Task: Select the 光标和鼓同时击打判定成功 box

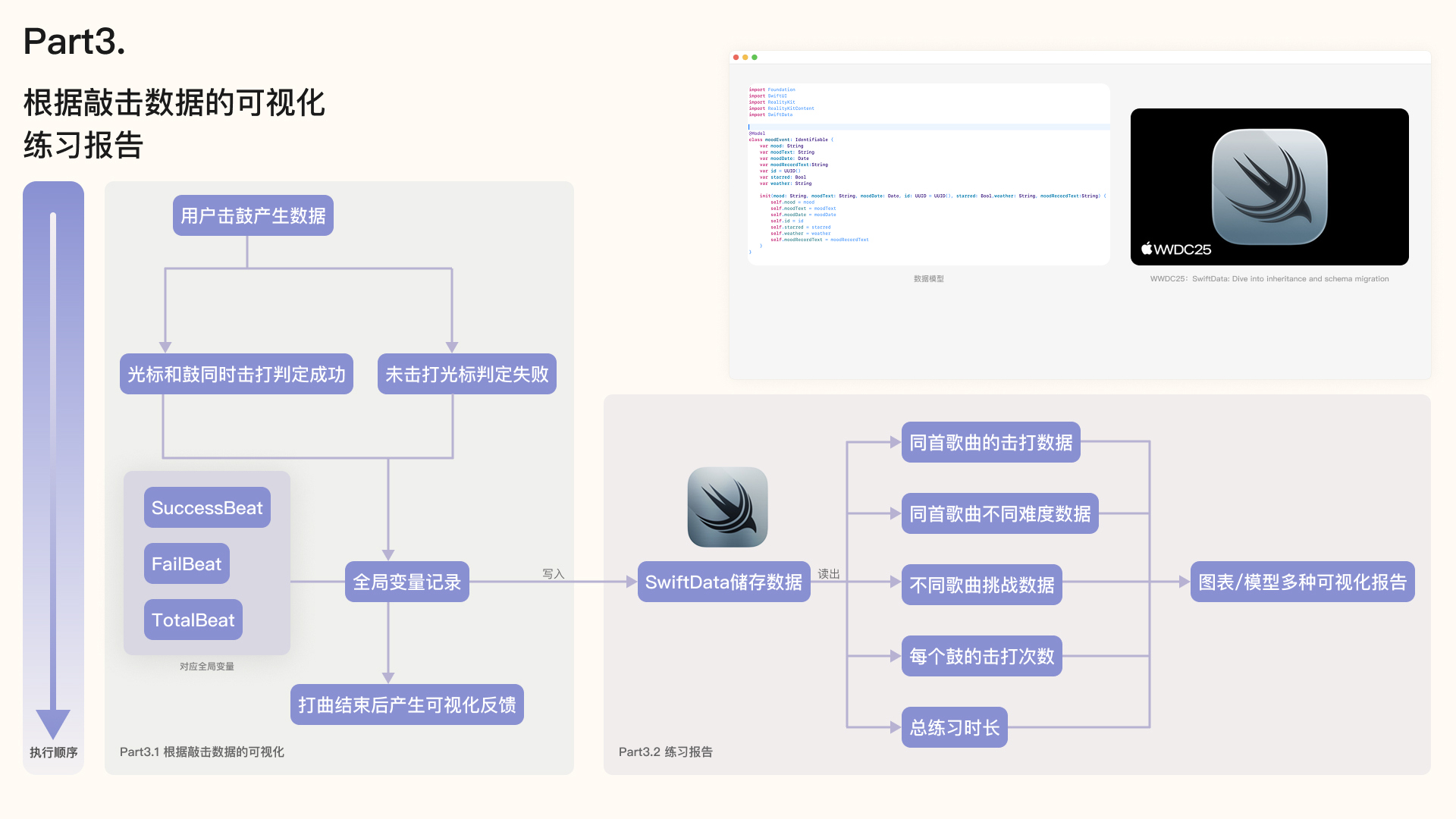Action: (236, 374)
